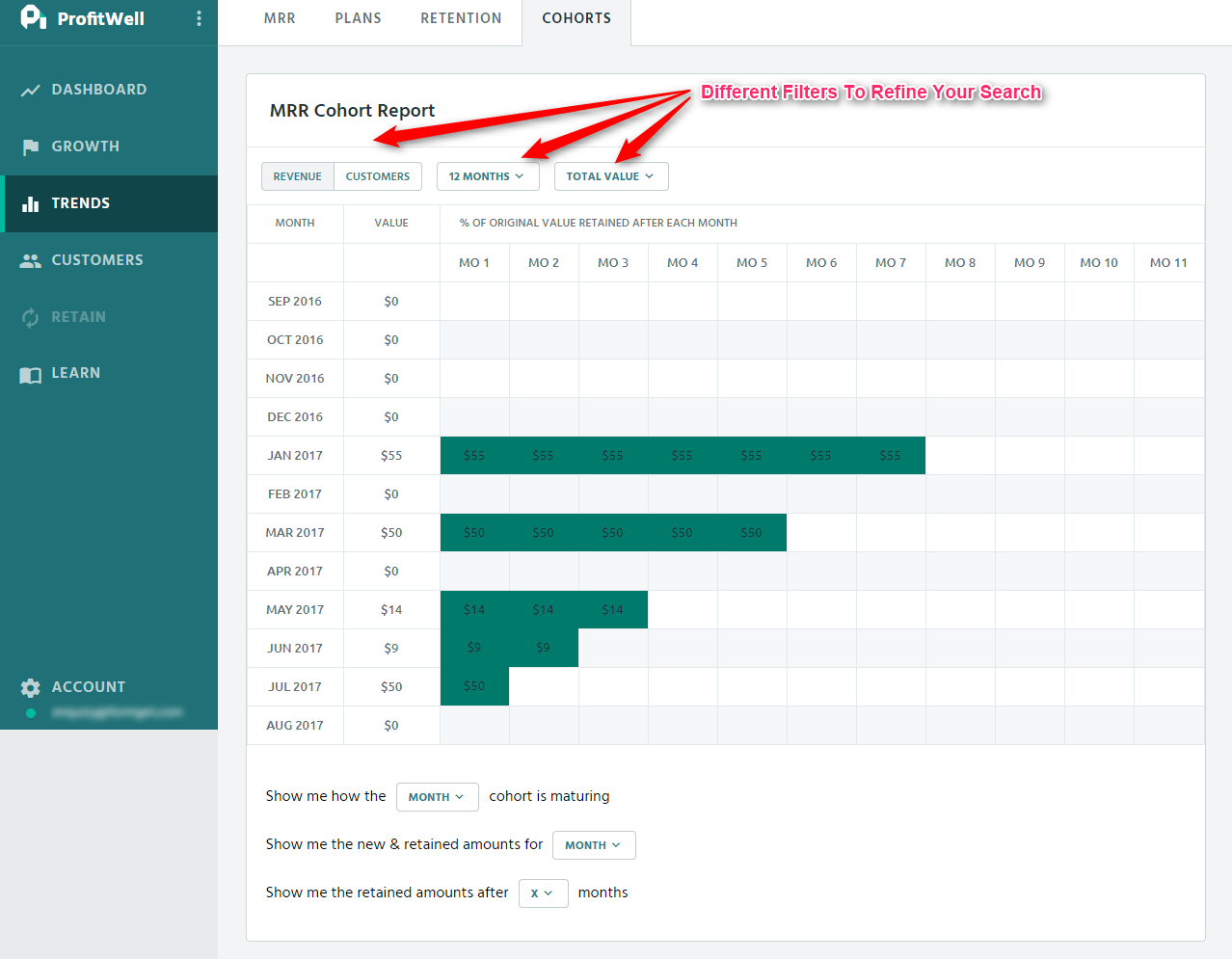Click the JAN 2017 row label
The height and width of the screenshot is (959, 1232).
click(x=295, y=456)
